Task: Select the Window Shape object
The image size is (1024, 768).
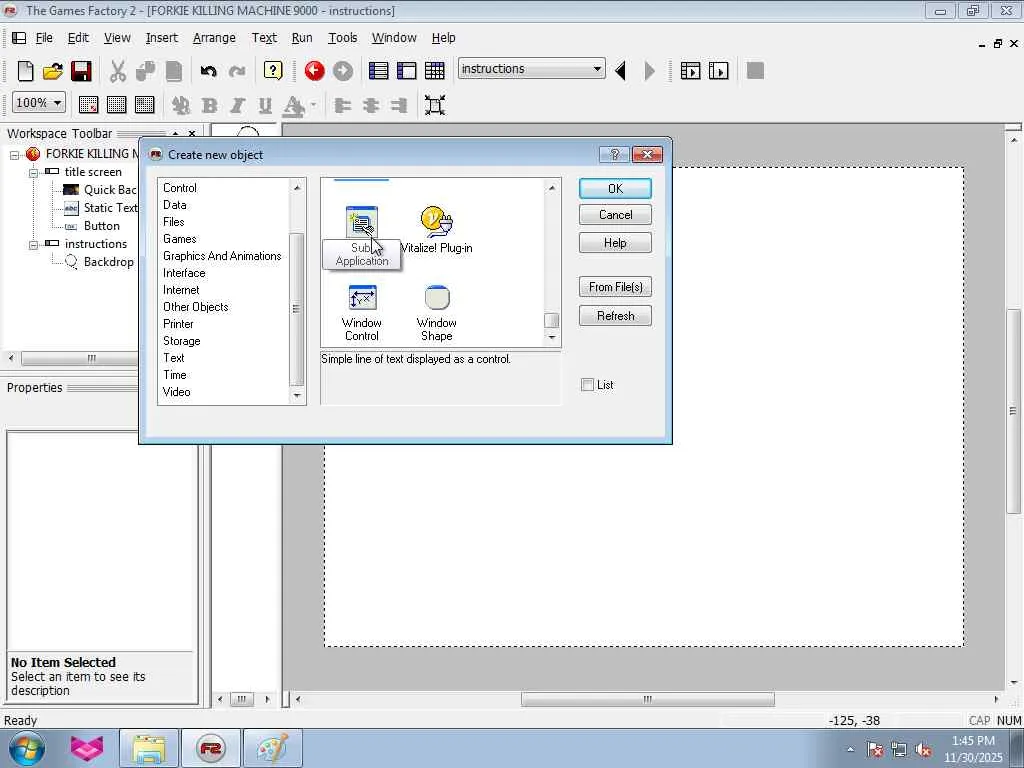Action: pos(436,313)
